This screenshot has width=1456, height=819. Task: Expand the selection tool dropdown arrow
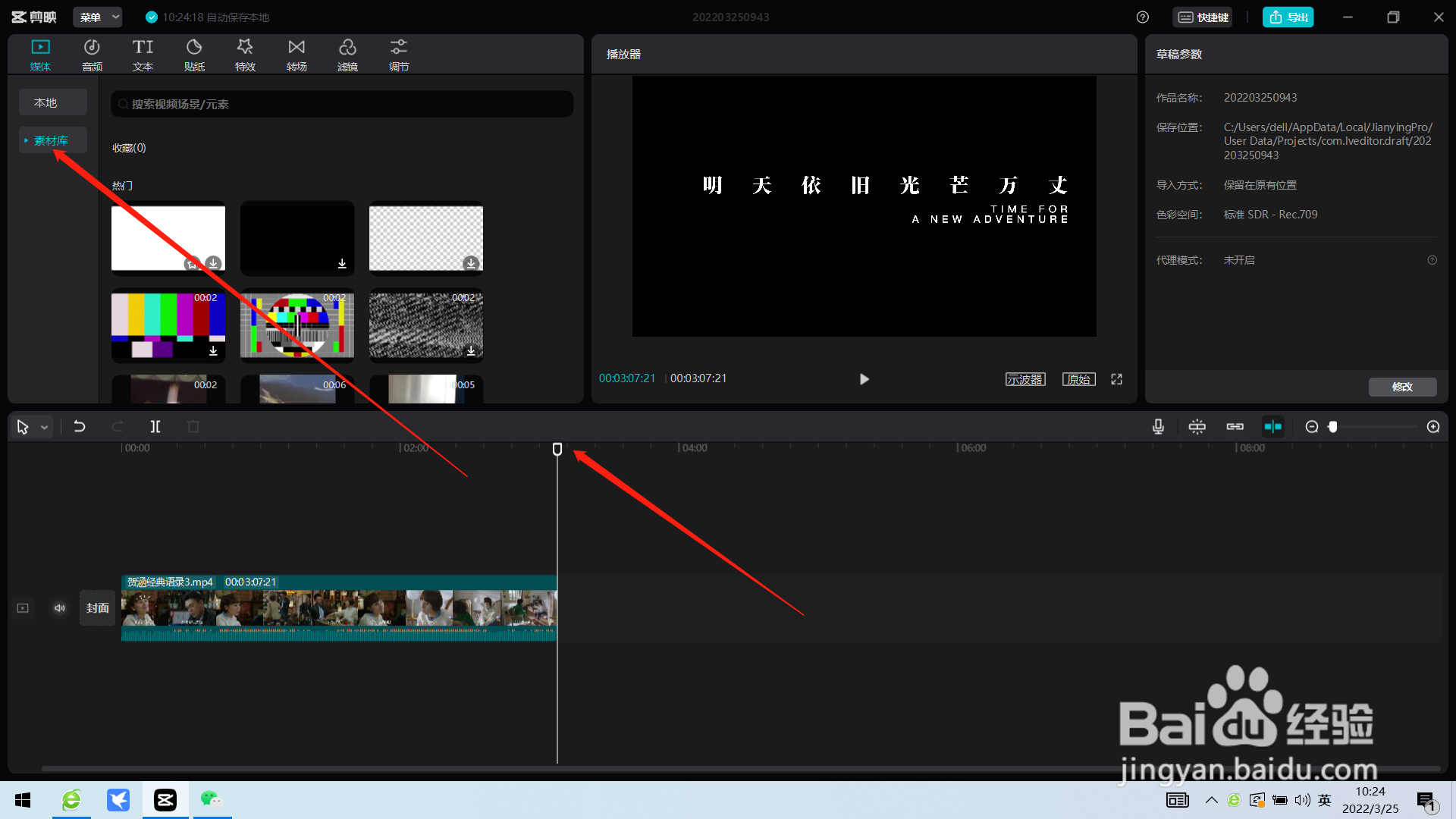[x=45, y=428]
